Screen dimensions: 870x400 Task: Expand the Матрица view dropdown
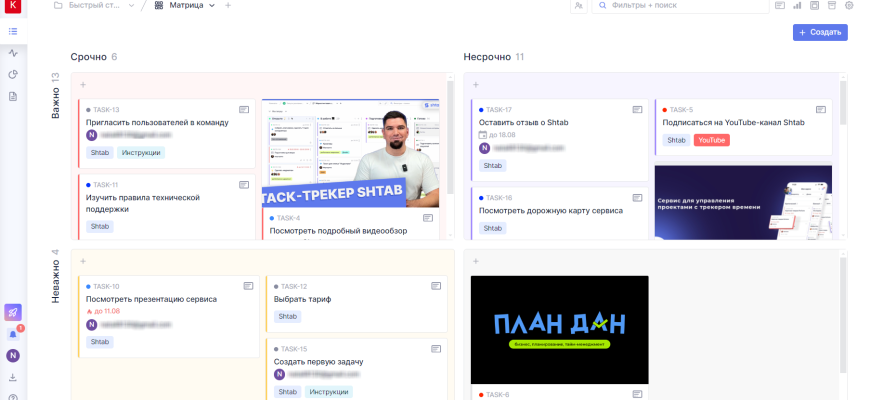[211, 6]
